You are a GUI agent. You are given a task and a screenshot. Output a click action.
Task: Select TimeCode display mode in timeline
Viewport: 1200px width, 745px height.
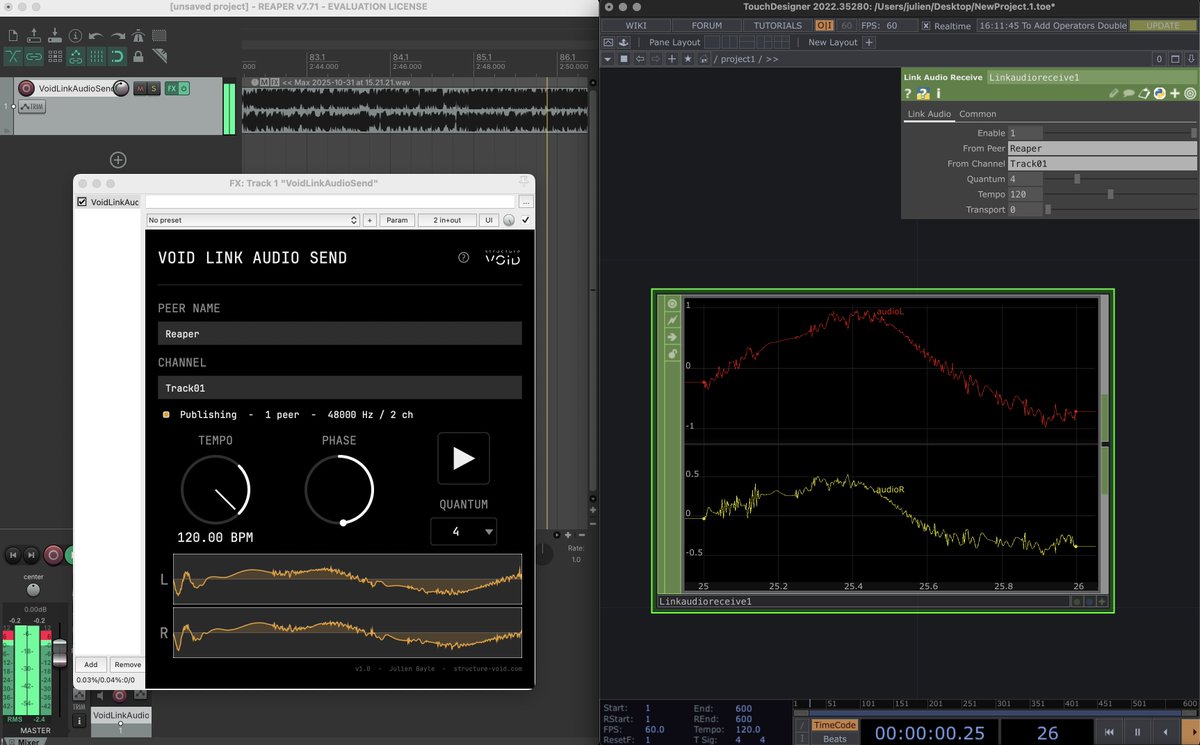[x=835, y=725]
